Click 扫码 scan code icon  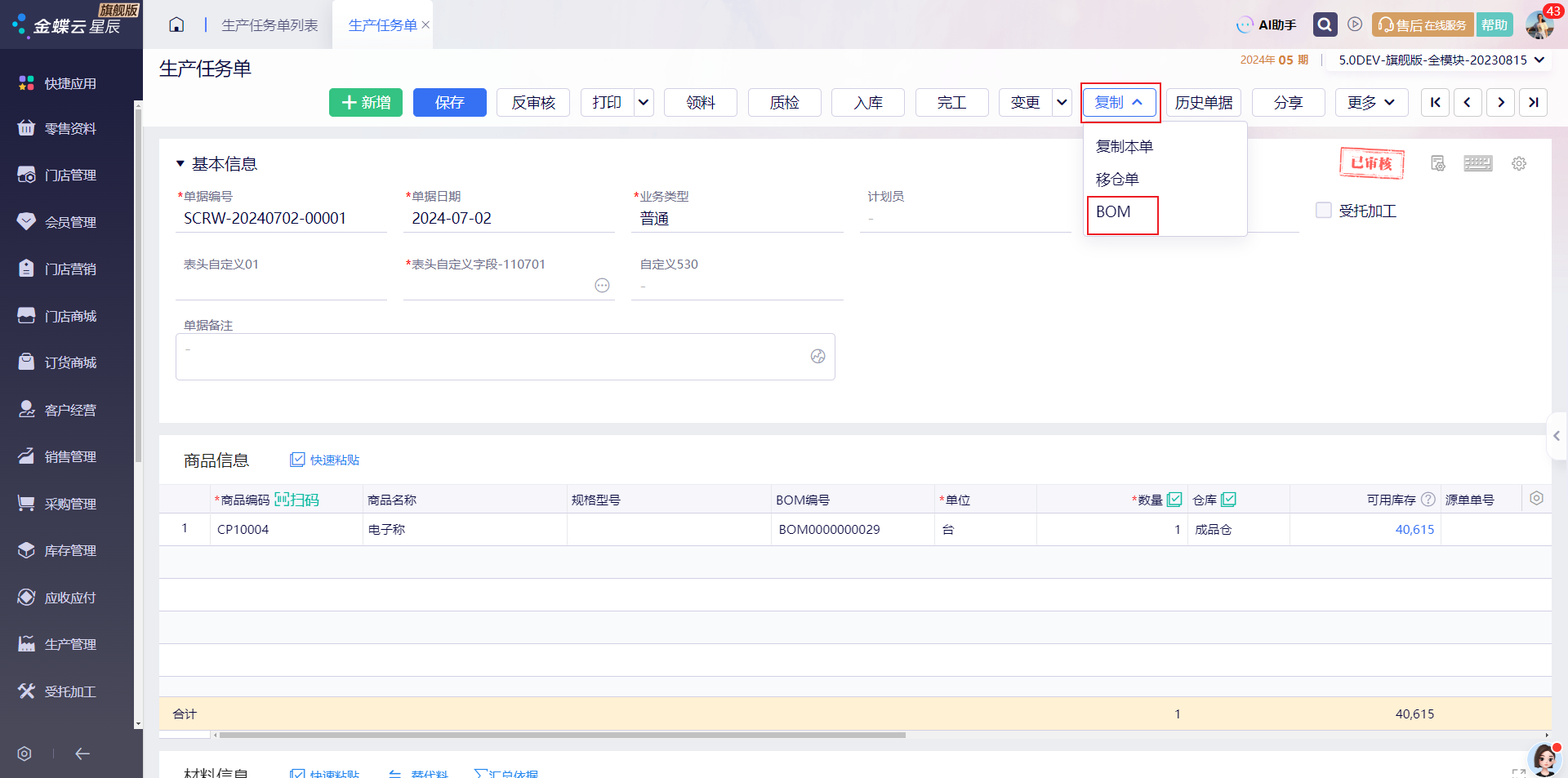(296, 500)
